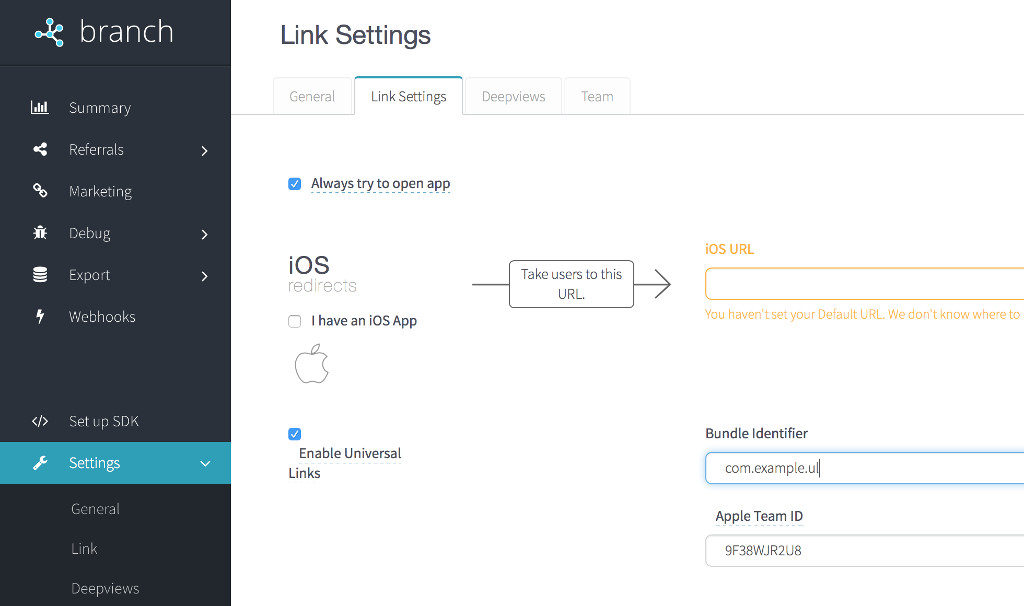
Task: Click the iOS URL input field
Action: tap(864, 284)
